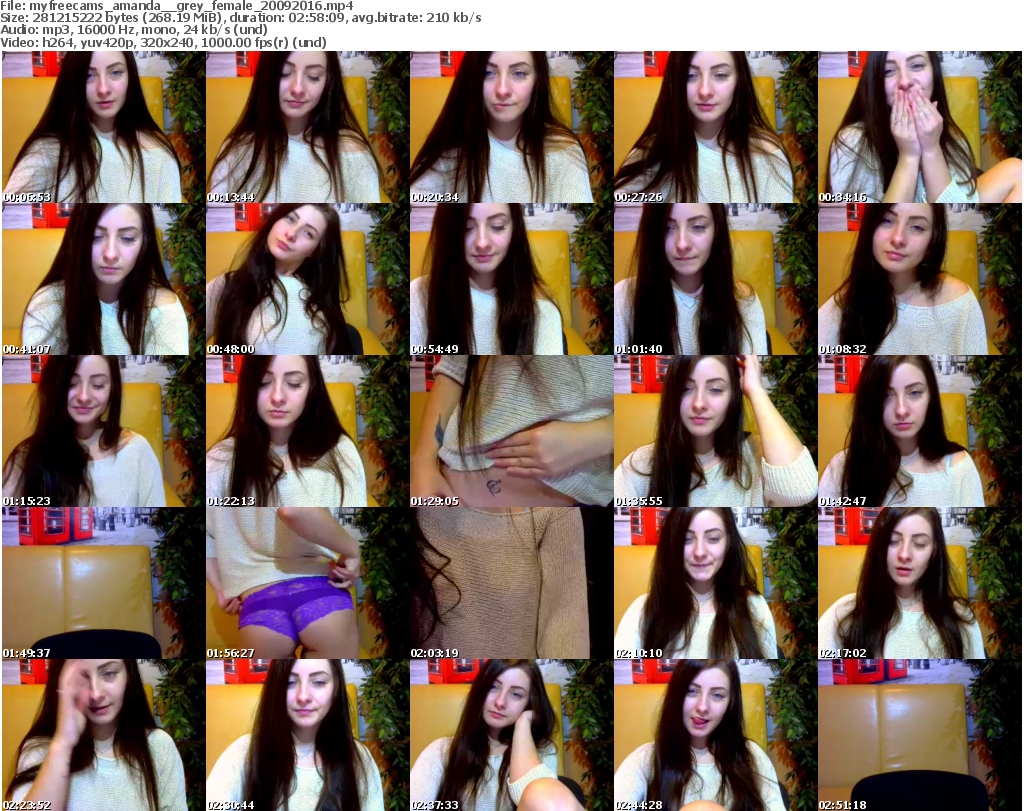
Task: Click the thumbnail stamped 01:35:55
Action: (716, 432)
